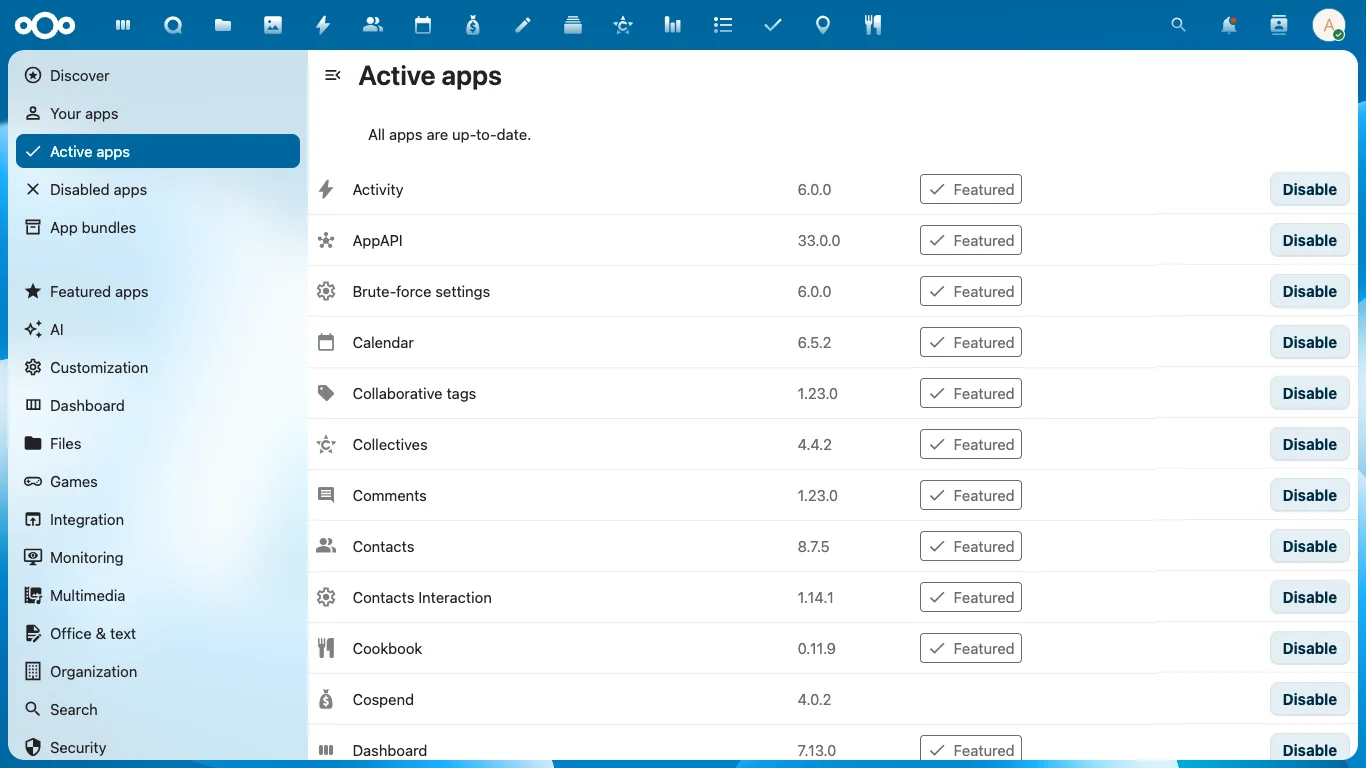Open the Dashboard app from the top bar
Screen dimensions: 1366x768
click(123, 25)
